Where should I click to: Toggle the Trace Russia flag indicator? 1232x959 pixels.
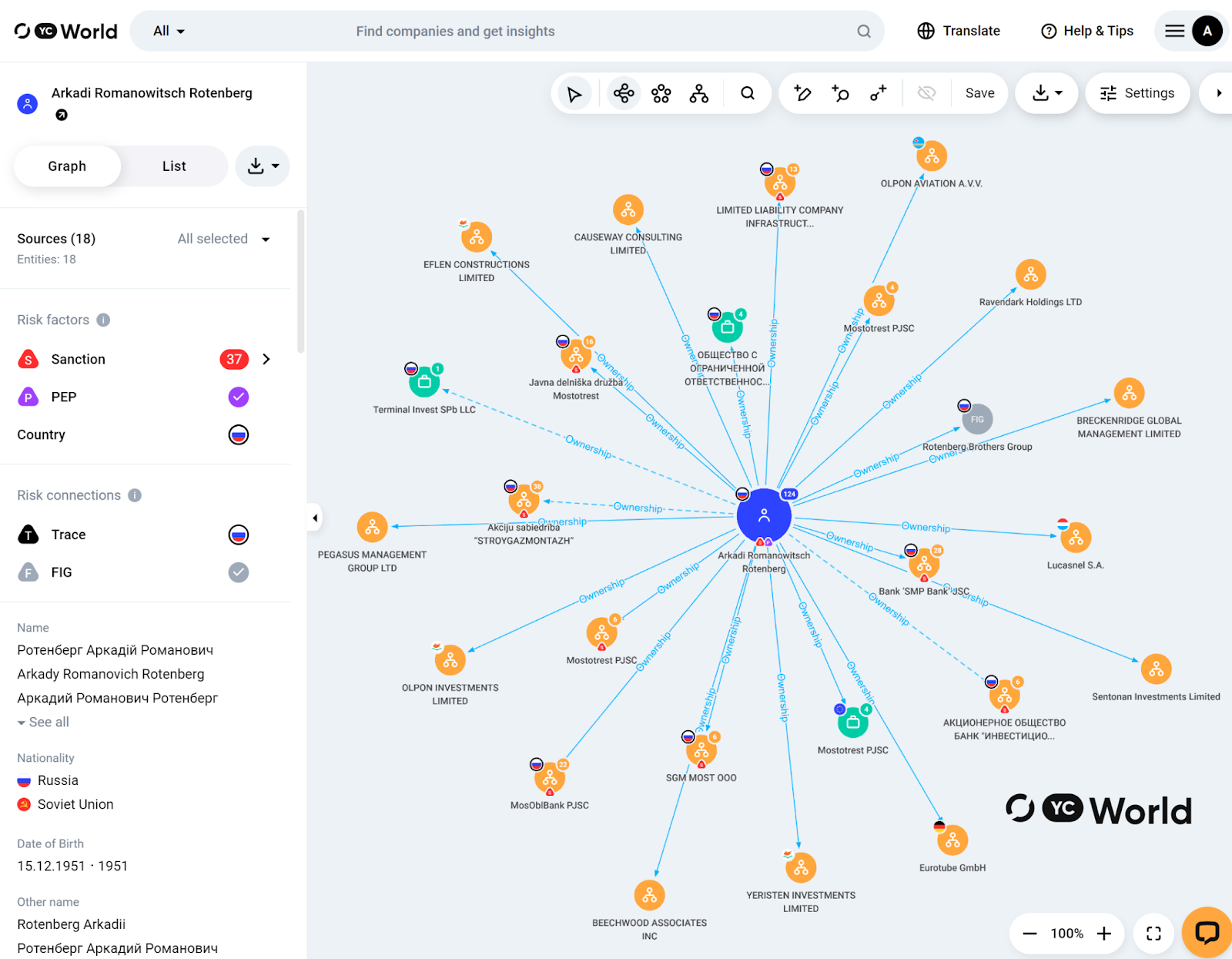pos(239,535)
